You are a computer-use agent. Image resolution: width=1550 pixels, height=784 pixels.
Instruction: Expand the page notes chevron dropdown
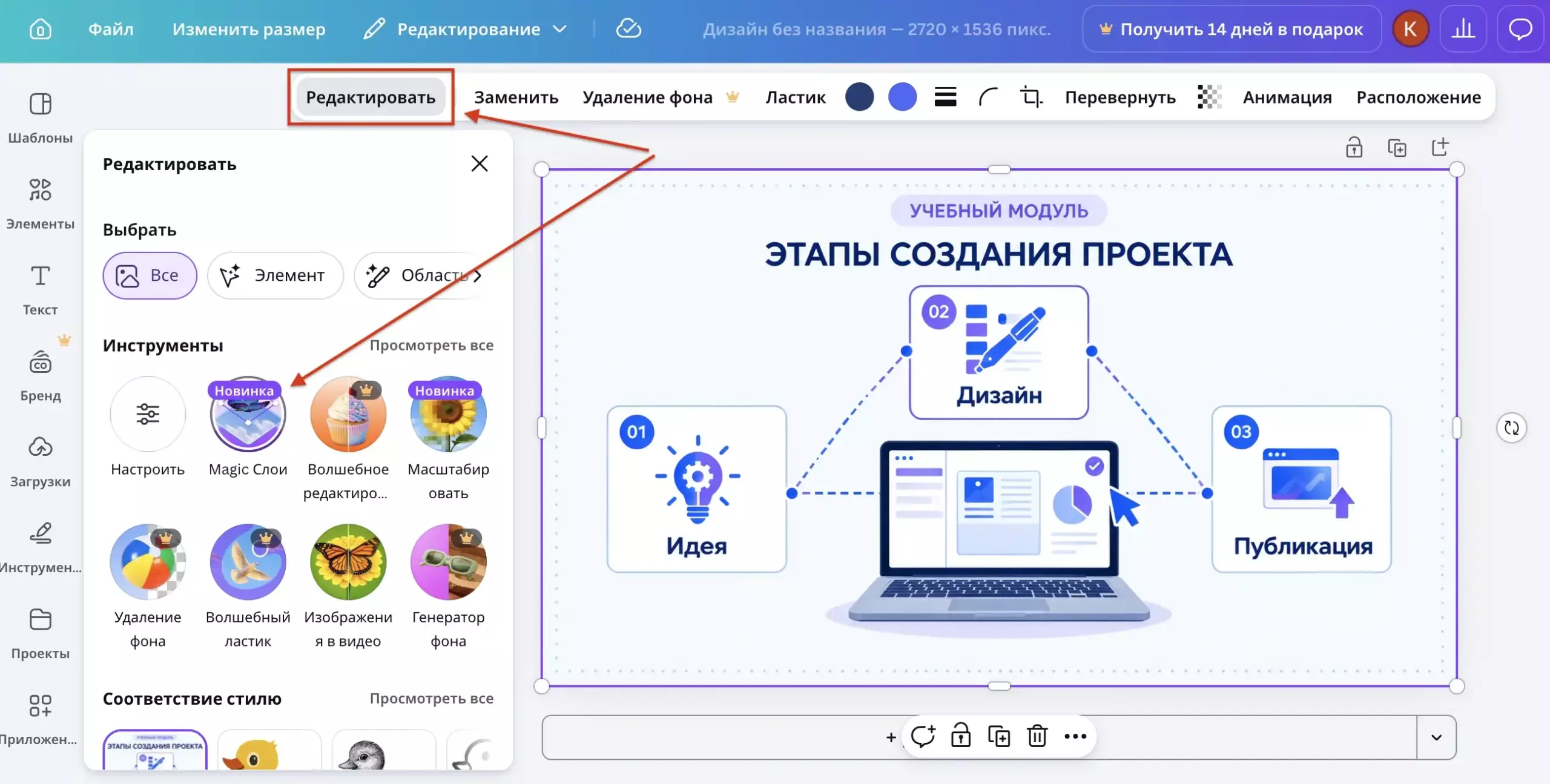(x=1436, y=737)
